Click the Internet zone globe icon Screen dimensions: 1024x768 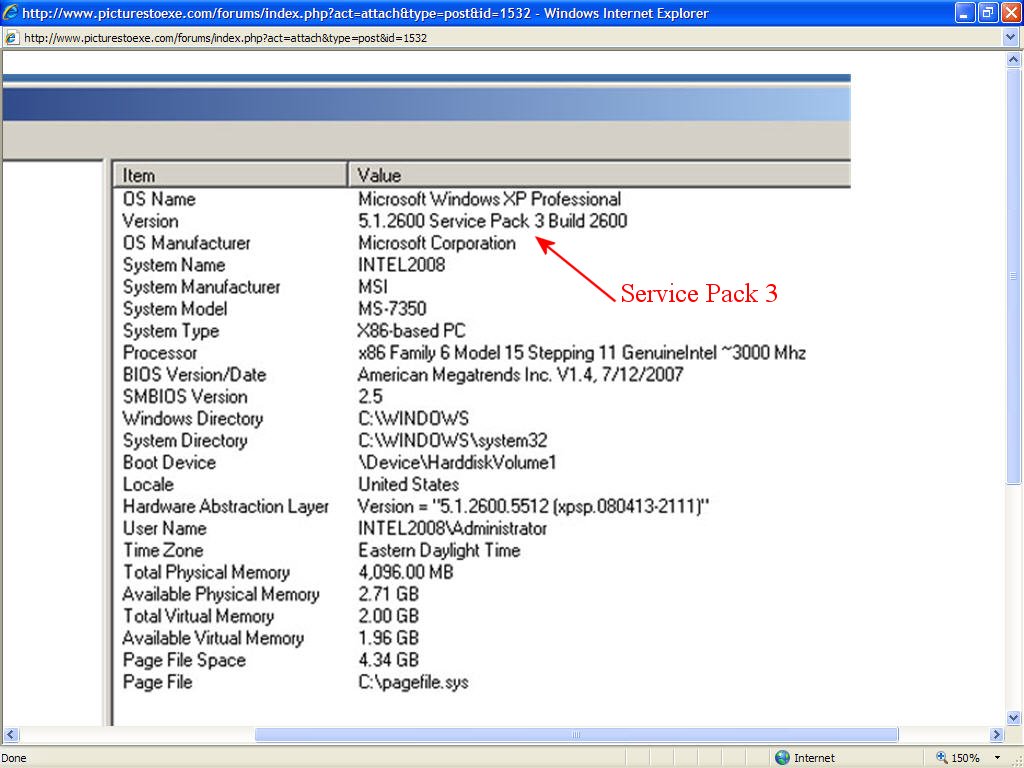coord(782,758)
